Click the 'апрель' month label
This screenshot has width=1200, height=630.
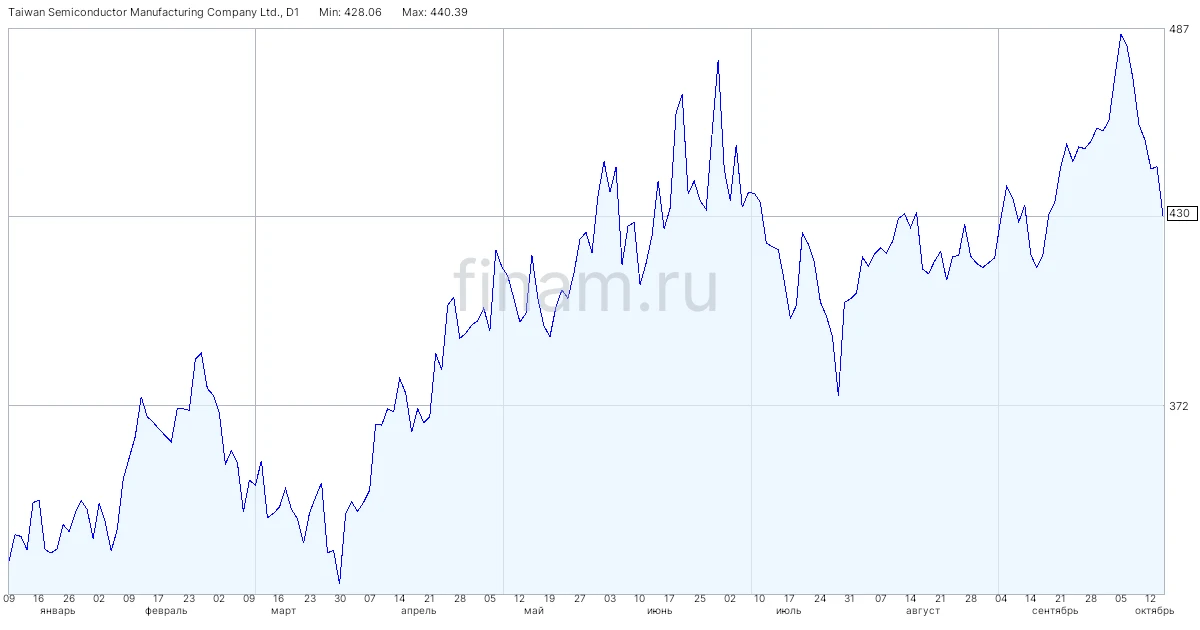click(418, 610)
